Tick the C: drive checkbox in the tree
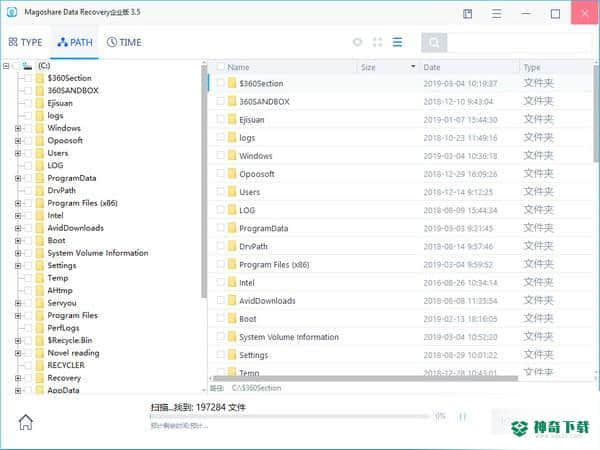This screenshot has height=450, width=600. [15, 66]
